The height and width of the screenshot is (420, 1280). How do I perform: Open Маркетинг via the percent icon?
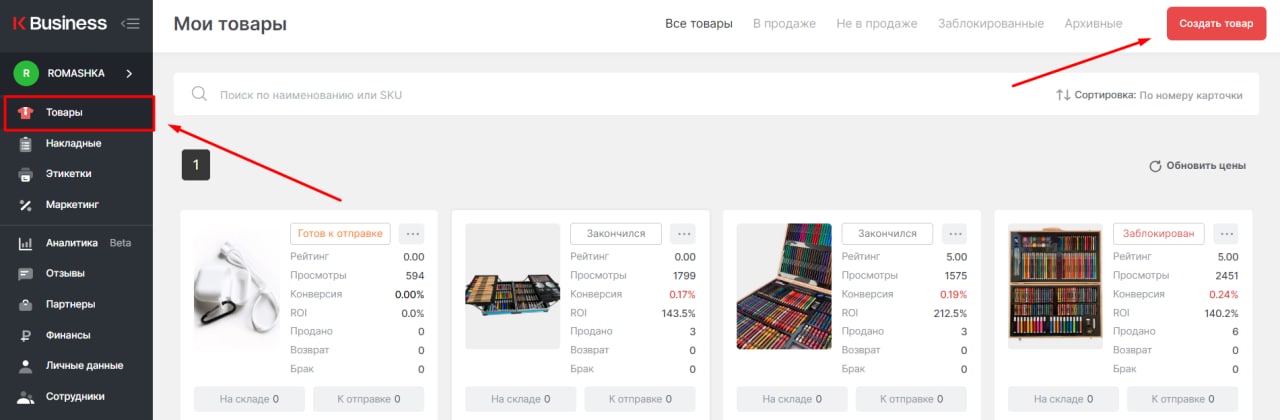click(26, 205)
